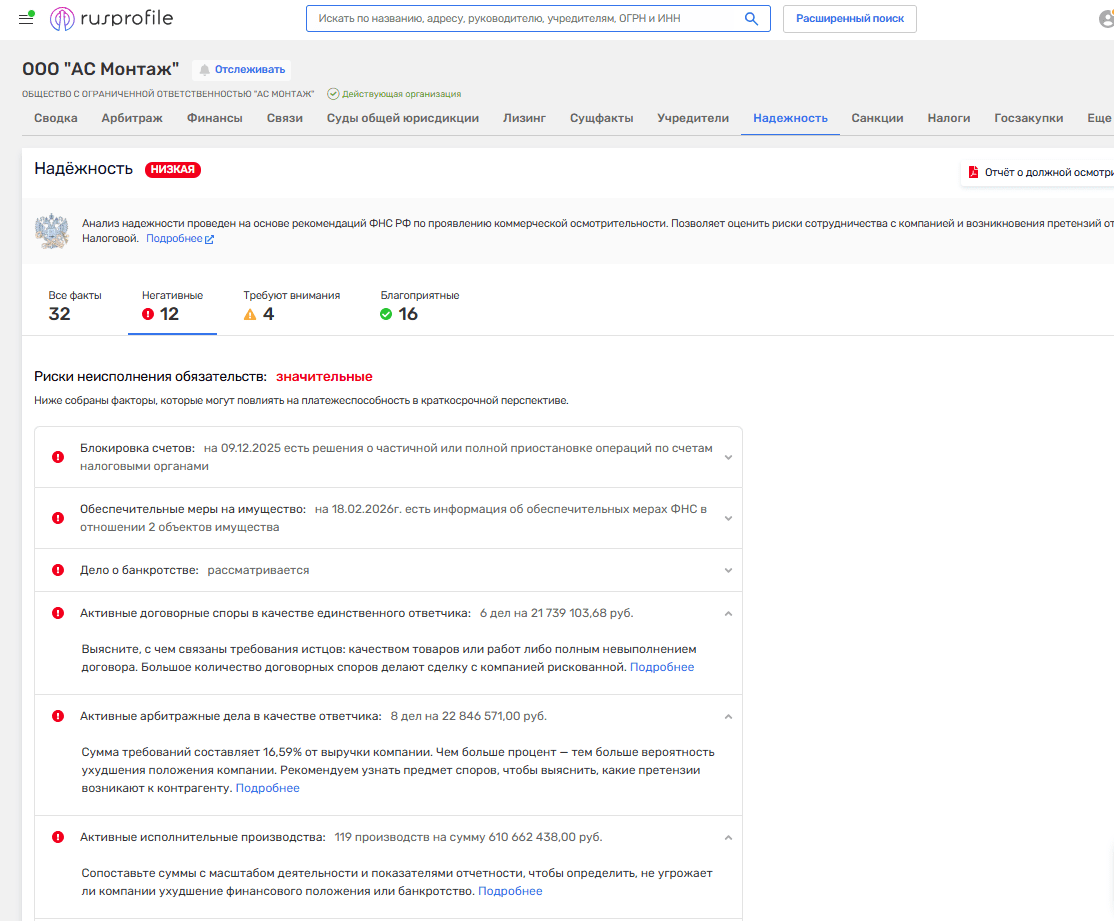Viewport: 1114px width, 921px height.
Task: Click the Расширенный поиск button
Action: pyautogui.click(x=849, y=19)
